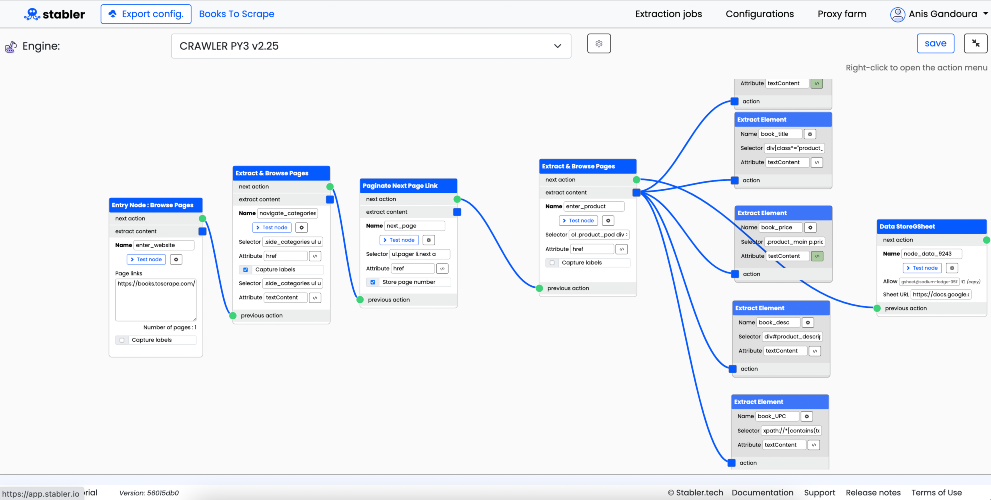Click Test node in next_page node
The width and height of the screenshot is (991, 500).
(399, 240)
